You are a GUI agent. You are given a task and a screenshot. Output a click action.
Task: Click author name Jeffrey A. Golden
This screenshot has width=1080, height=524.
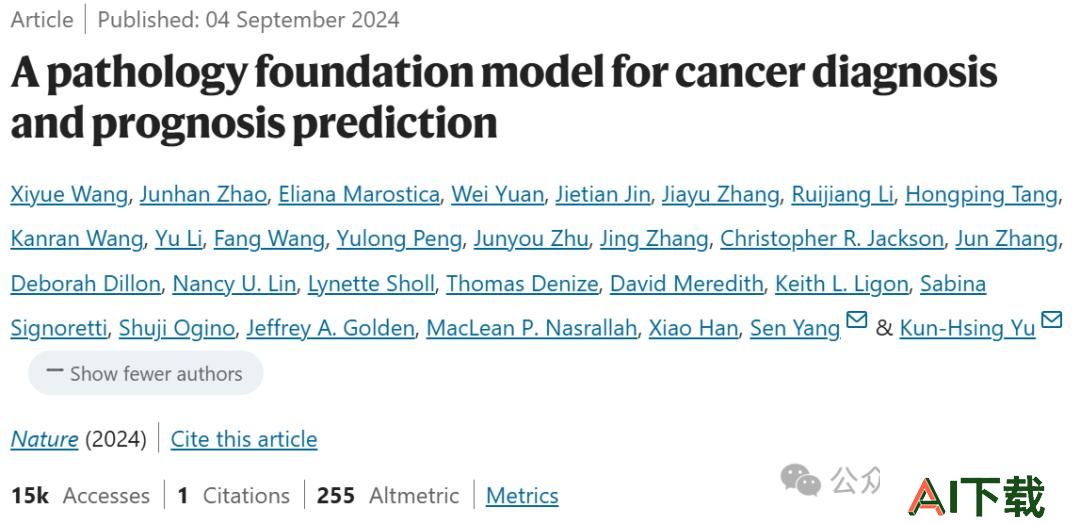tap(331, 328)
